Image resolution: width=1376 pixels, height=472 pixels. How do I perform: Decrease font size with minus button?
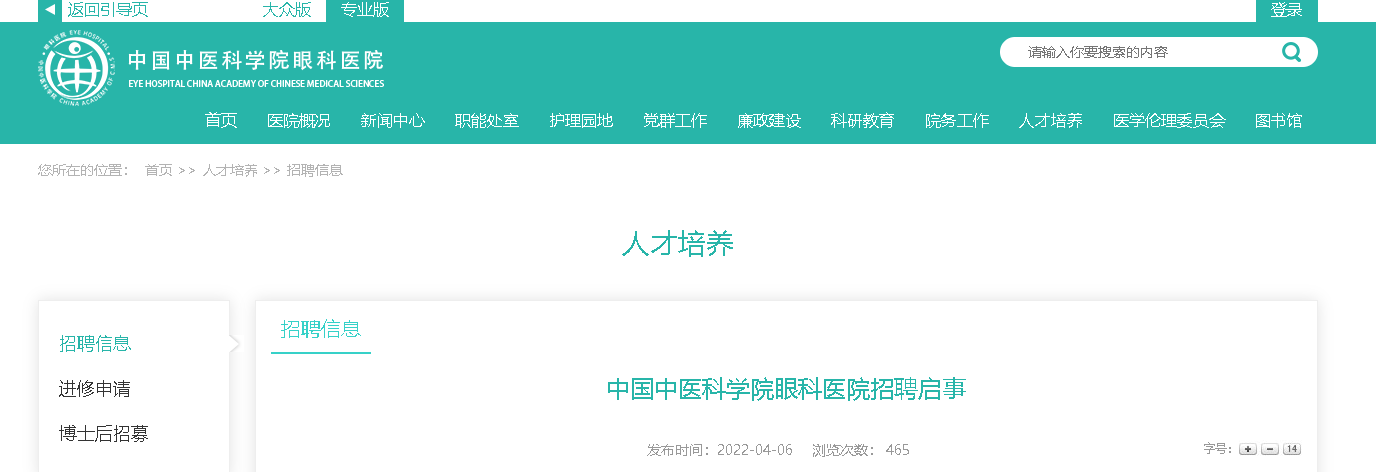pos(1269,449)
